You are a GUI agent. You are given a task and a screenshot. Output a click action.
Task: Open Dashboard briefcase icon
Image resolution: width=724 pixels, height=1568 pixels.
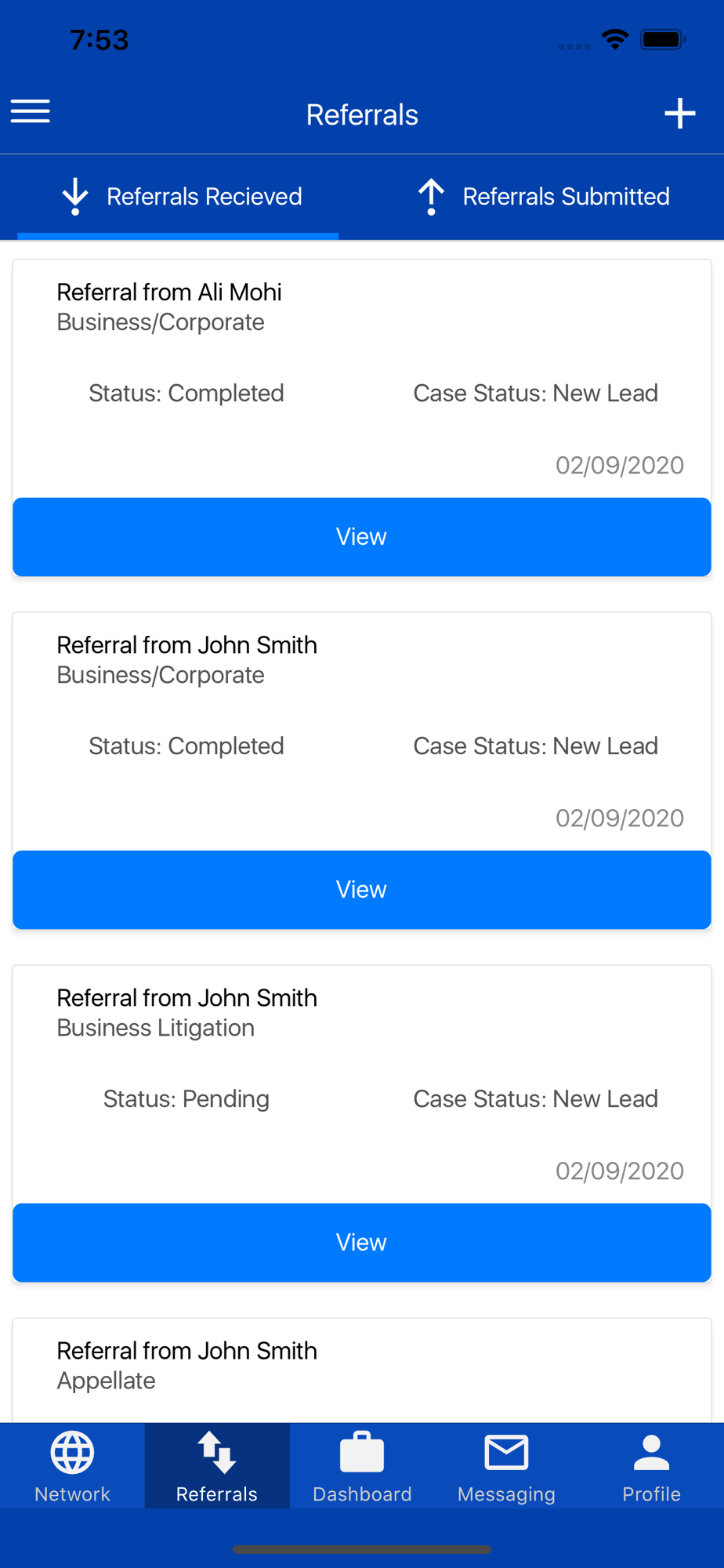[x=362, y=1453]
